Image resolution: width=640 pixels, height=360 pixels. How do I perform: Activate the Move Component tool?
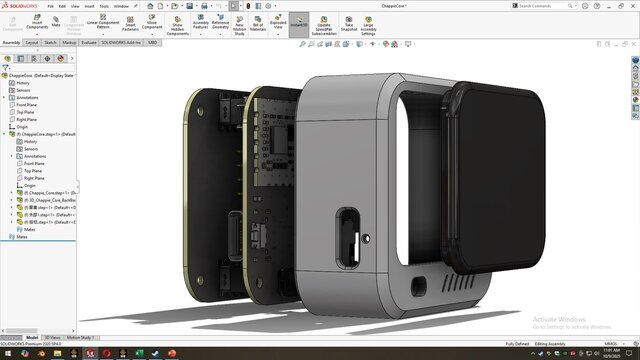pyautogui.click(x=152, y=22)
